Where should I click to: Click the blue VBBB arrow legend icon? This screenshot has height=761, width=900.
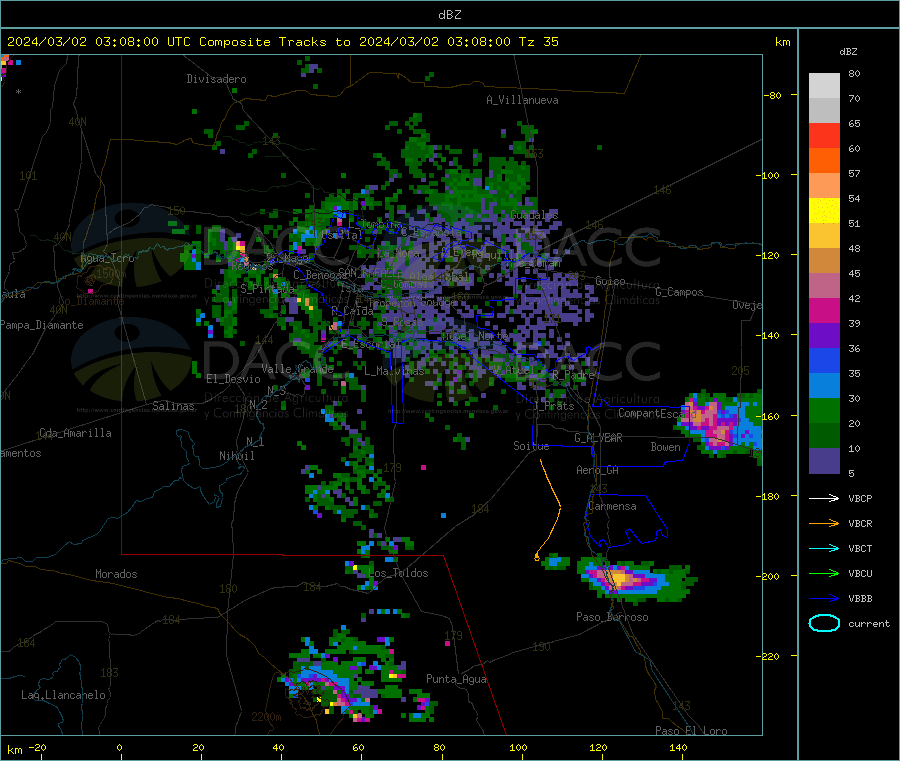pos(824,599)
